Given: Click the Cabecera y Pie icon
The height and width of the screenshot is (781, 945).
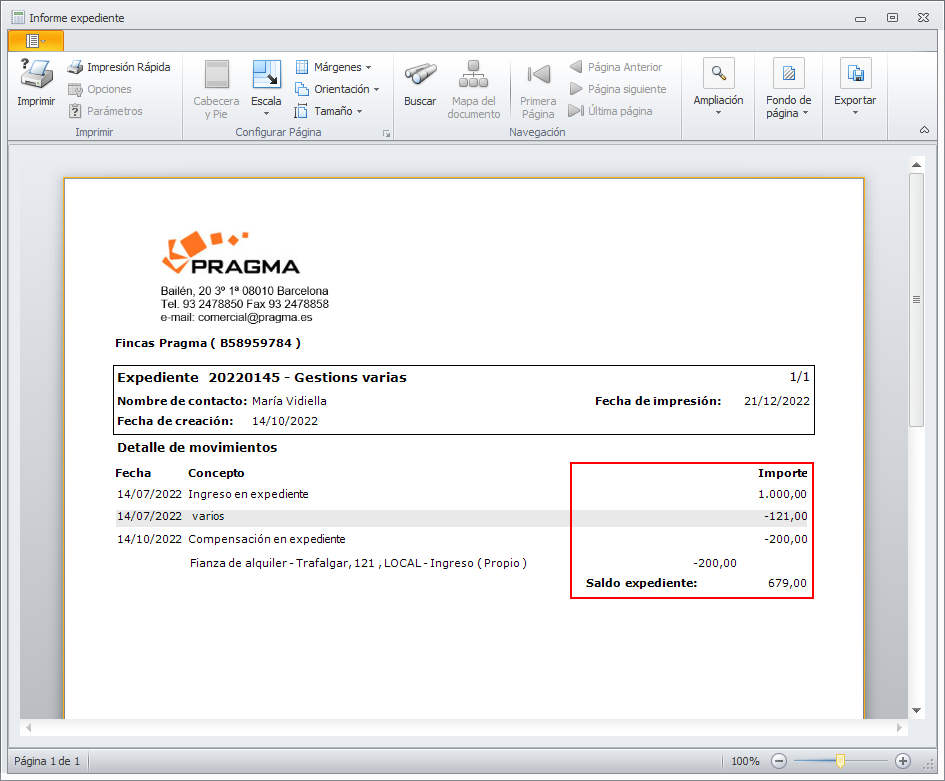Looking at the screenshot, I should coord(216,75).
